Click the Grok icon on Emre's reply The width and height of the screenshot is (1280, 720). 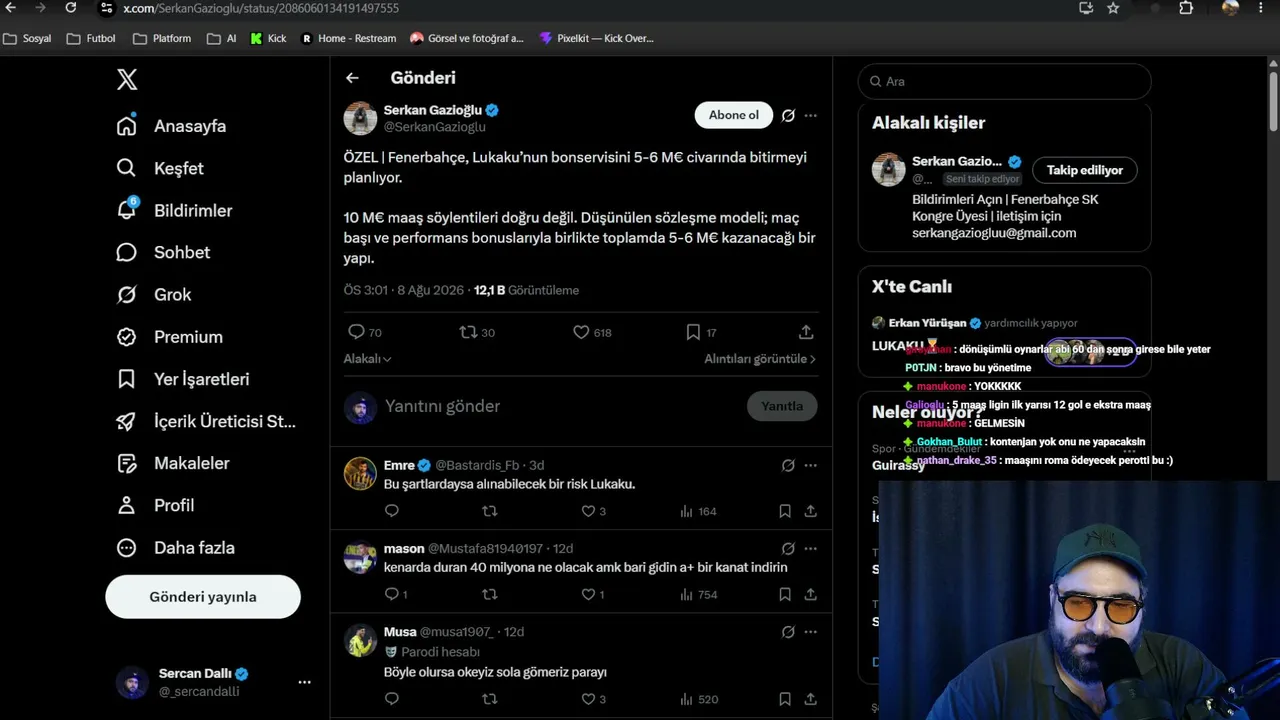(788, 465)
